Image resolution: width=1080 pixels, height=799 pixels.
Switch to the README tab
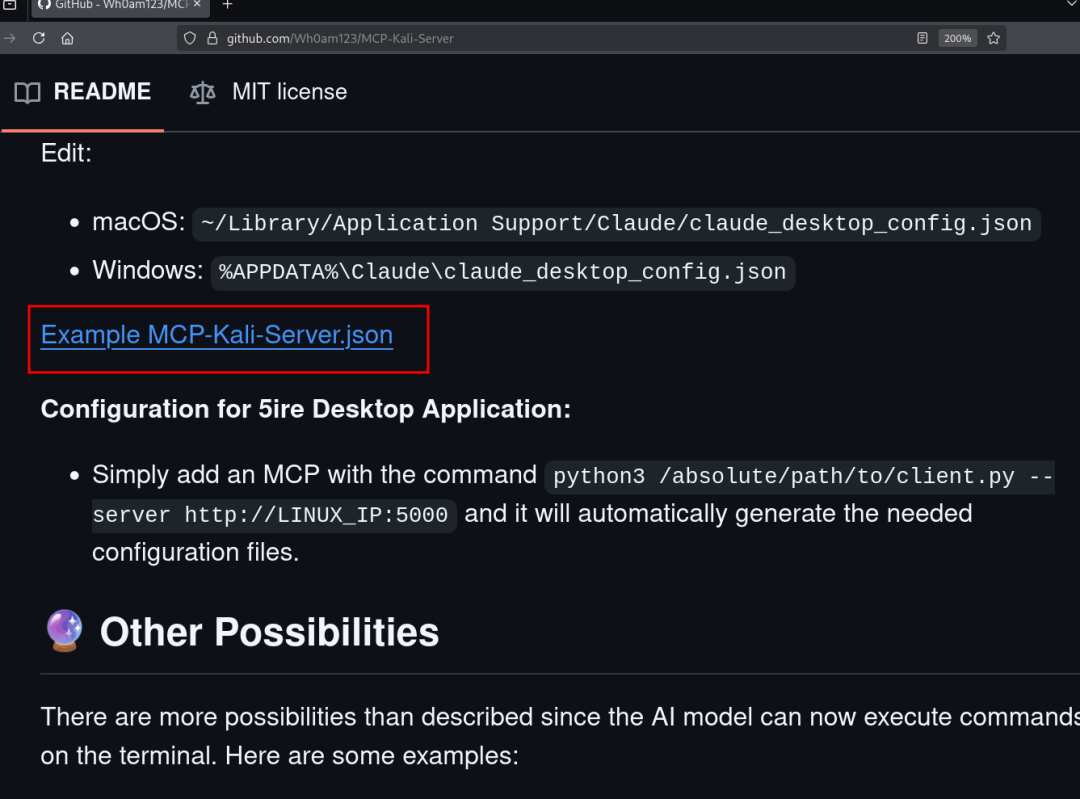[x=83, y=92]
